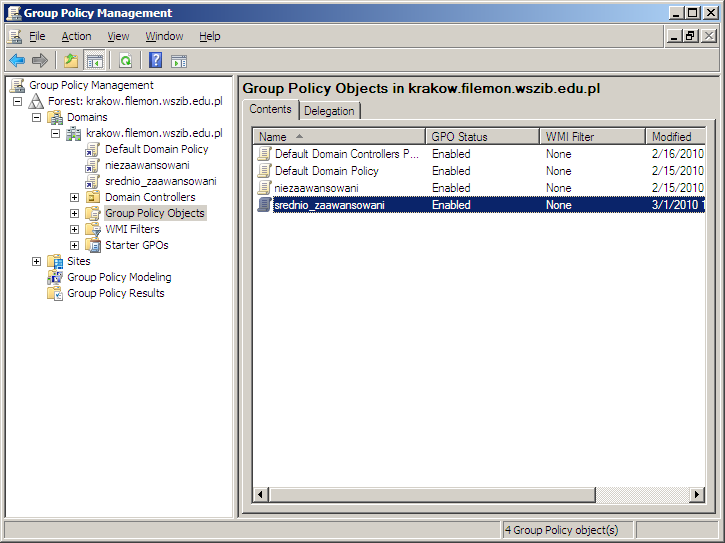725x543 pixels.
Task: Click the horizontal scrollbar thumb
Action: pos(431,494)
